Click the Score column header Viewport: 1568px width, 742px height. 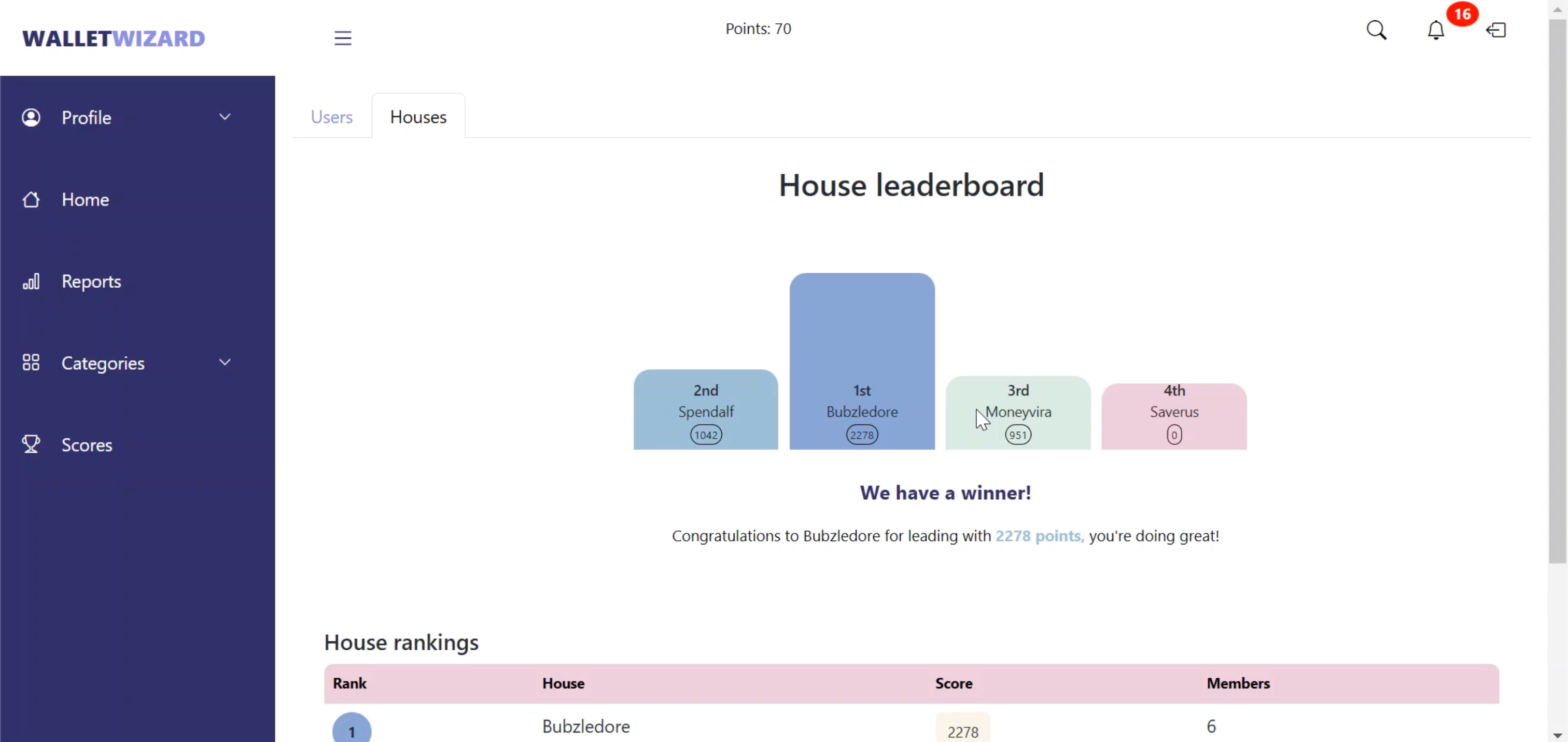[x=953, y=683]
